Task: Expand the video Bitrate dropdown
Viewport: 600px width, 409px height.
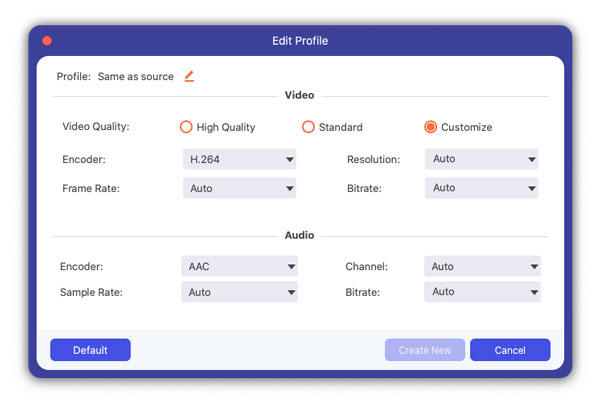Action: 481,188
